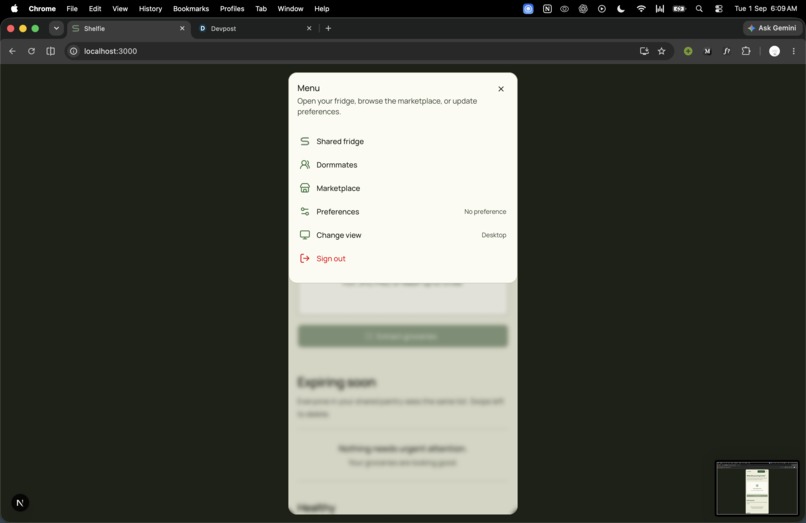
Task: Open the Chrome application menu
Action: [42, 8]
